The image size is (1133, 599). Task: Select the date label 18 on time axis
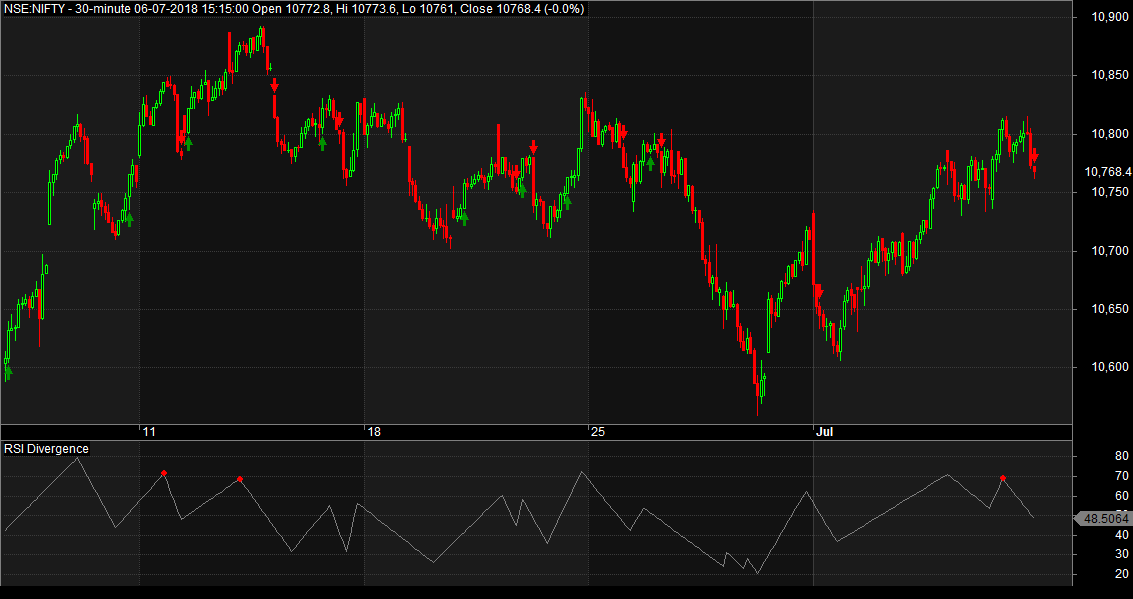tap(374, 432)
